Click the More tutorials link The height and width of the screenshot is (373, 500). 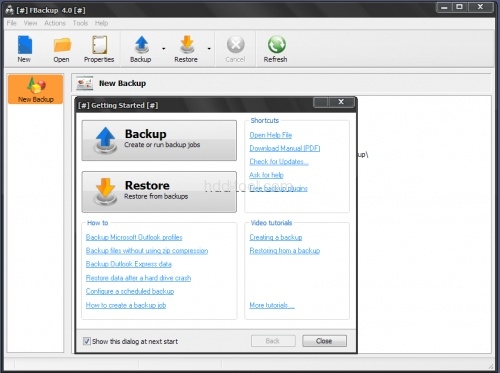coord(272,305)
